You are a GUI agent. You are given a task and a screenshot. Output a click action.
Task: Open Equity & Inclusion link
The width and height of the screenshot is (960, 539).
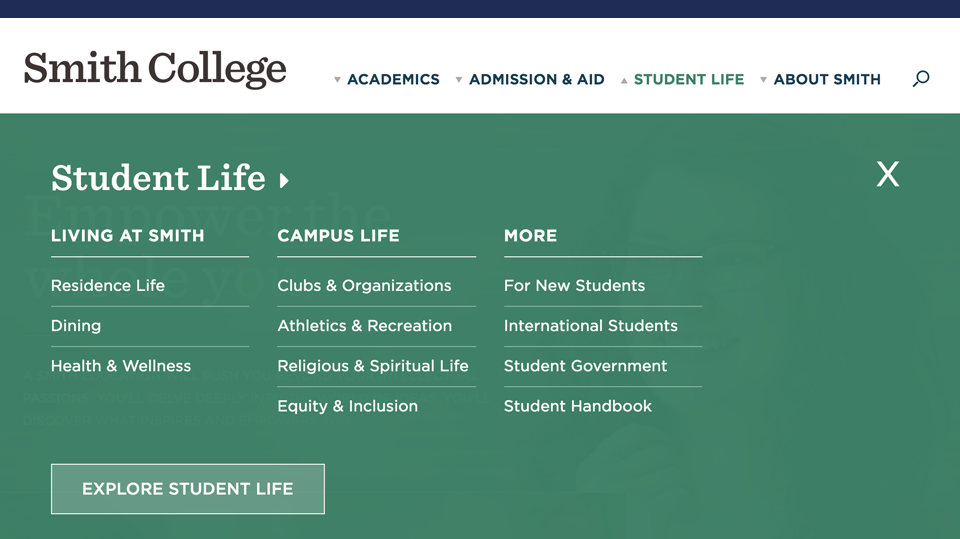[347, 406]
